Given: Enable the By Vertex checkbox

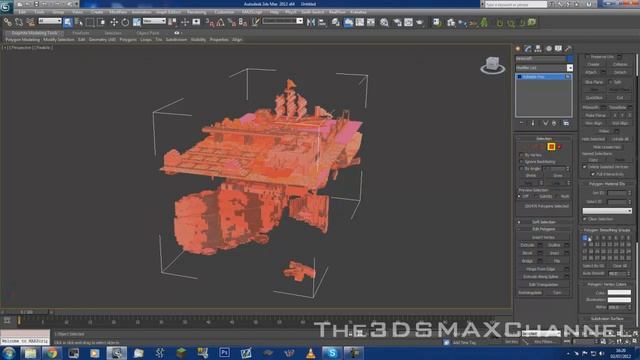Looking at the screenshot, I should click(521, 155).
